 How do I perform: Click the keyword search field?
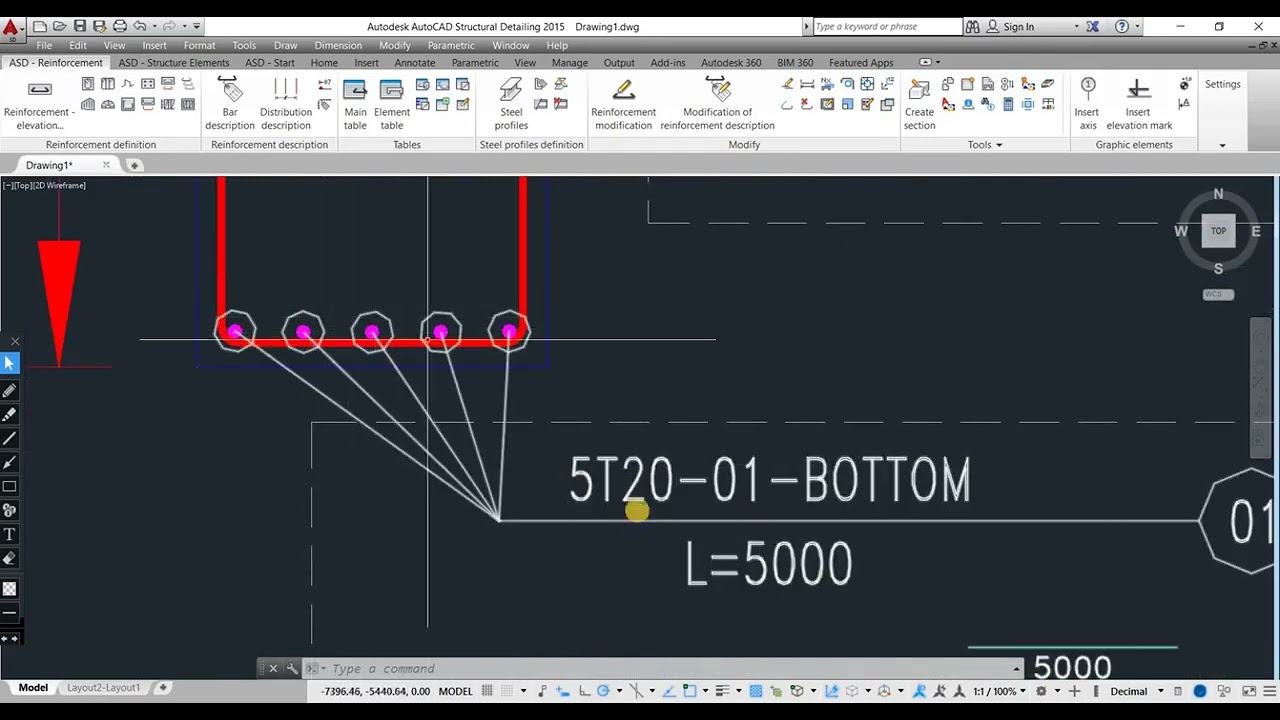pyautogui.click(x=886, y=27)
